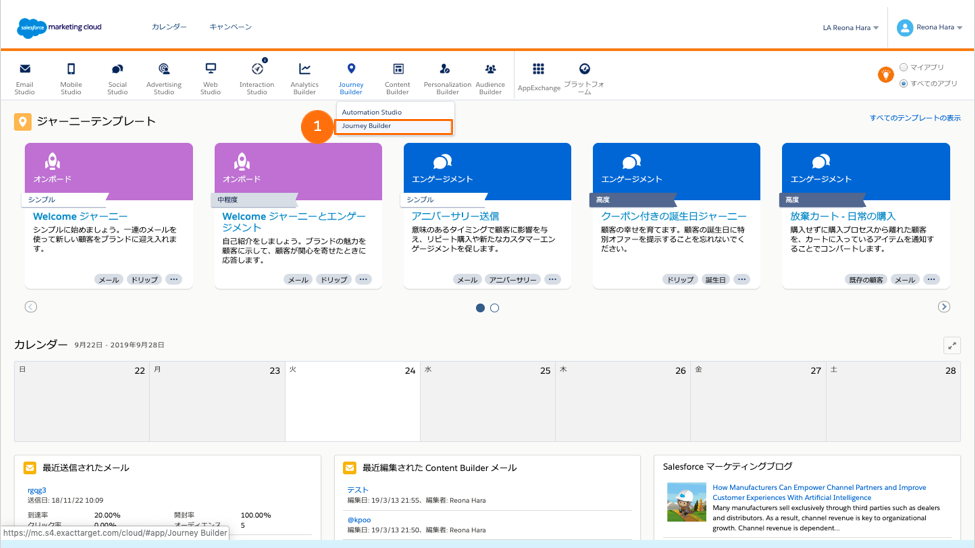Open the LA Reona Hara account dropdown

point(851,27)
